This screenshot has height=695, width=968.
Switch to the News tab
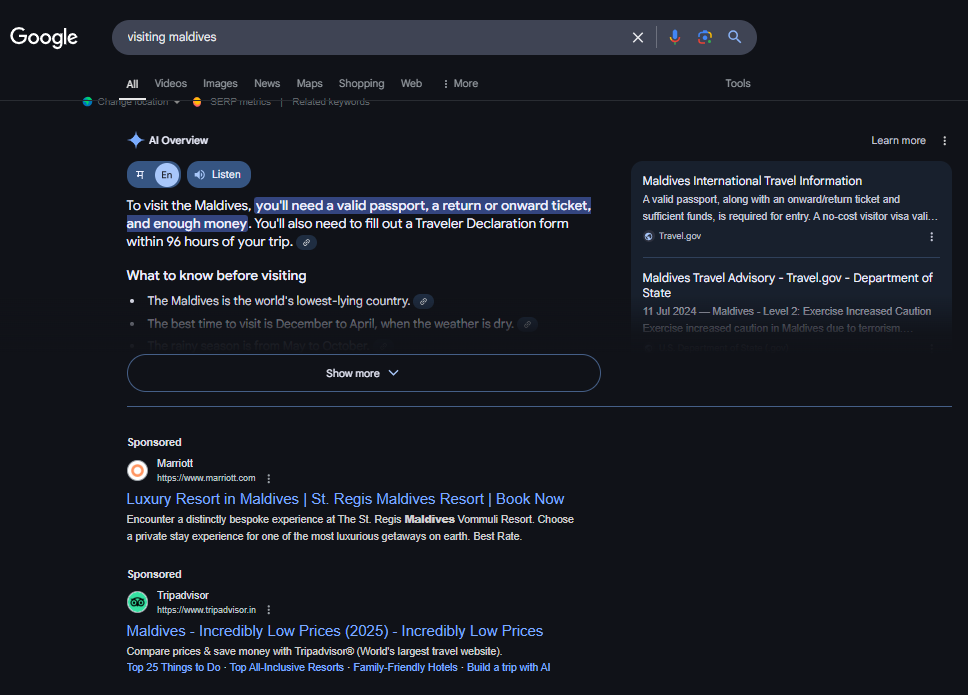pyautogui.click(x=267, y=83)
